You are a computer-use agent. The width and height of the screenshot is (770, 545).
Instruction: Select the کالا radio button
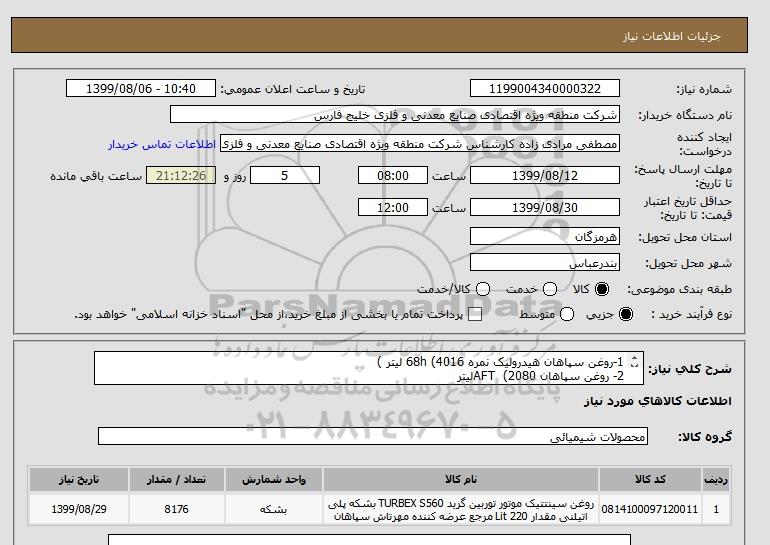(602, 289)
